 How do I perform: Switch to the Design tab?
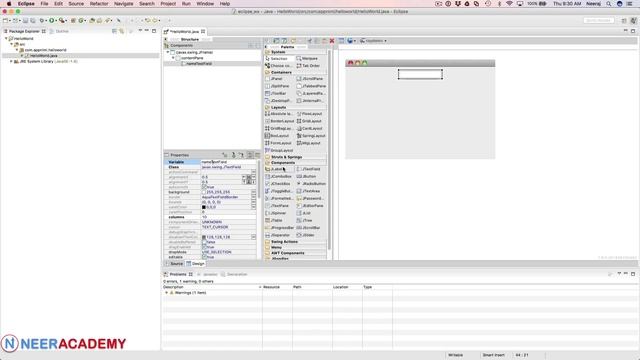(196, 264)
